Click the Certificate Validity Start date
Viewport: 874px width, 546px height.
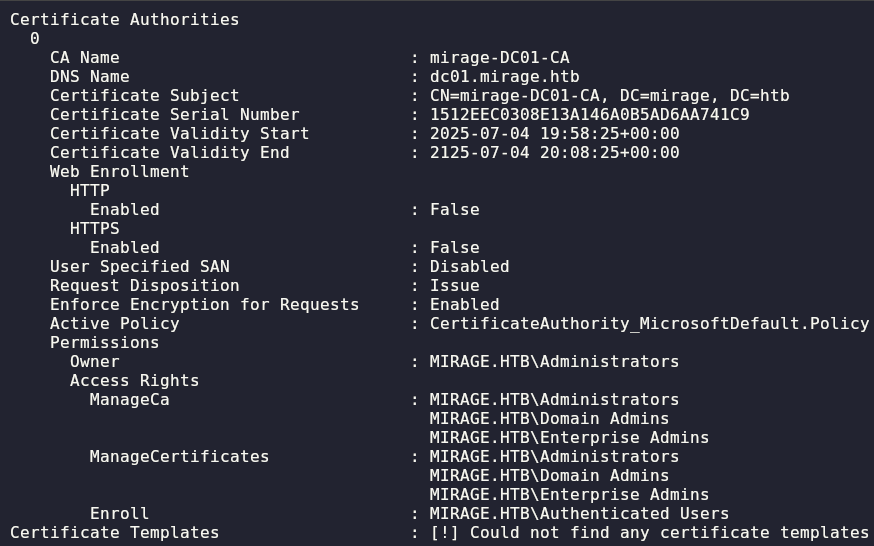[555, 133]
